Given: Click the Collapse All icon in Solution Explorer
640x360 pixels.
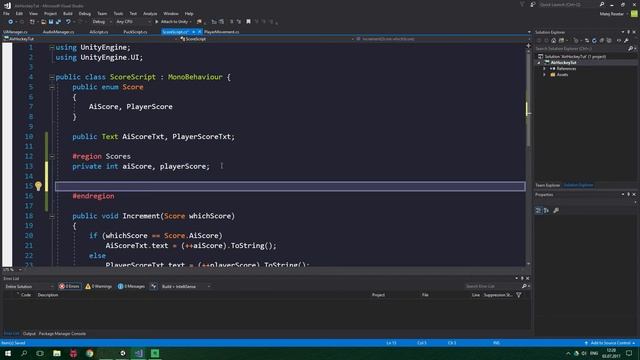Looking at the screenshot, I should (x=602, y=40).
